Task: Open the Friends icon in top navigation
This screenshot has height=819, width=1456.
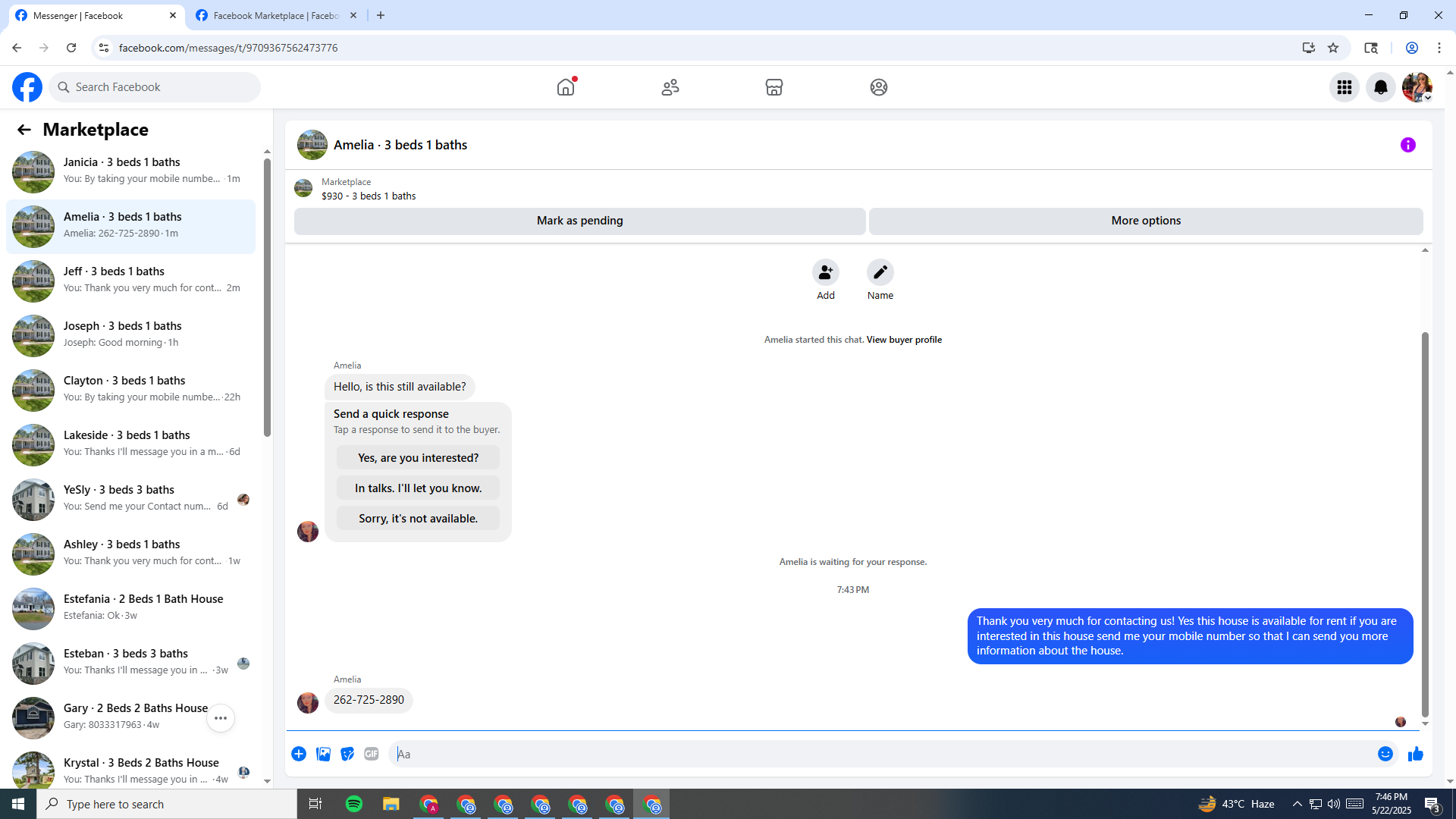Action: [670, 87]
